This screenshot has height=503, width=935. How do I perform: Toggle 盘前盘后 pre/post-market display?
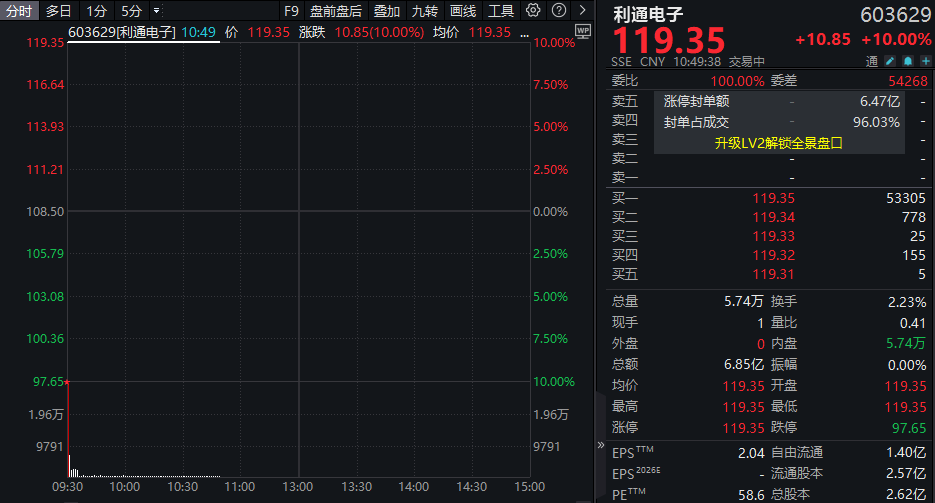point(336,11)
